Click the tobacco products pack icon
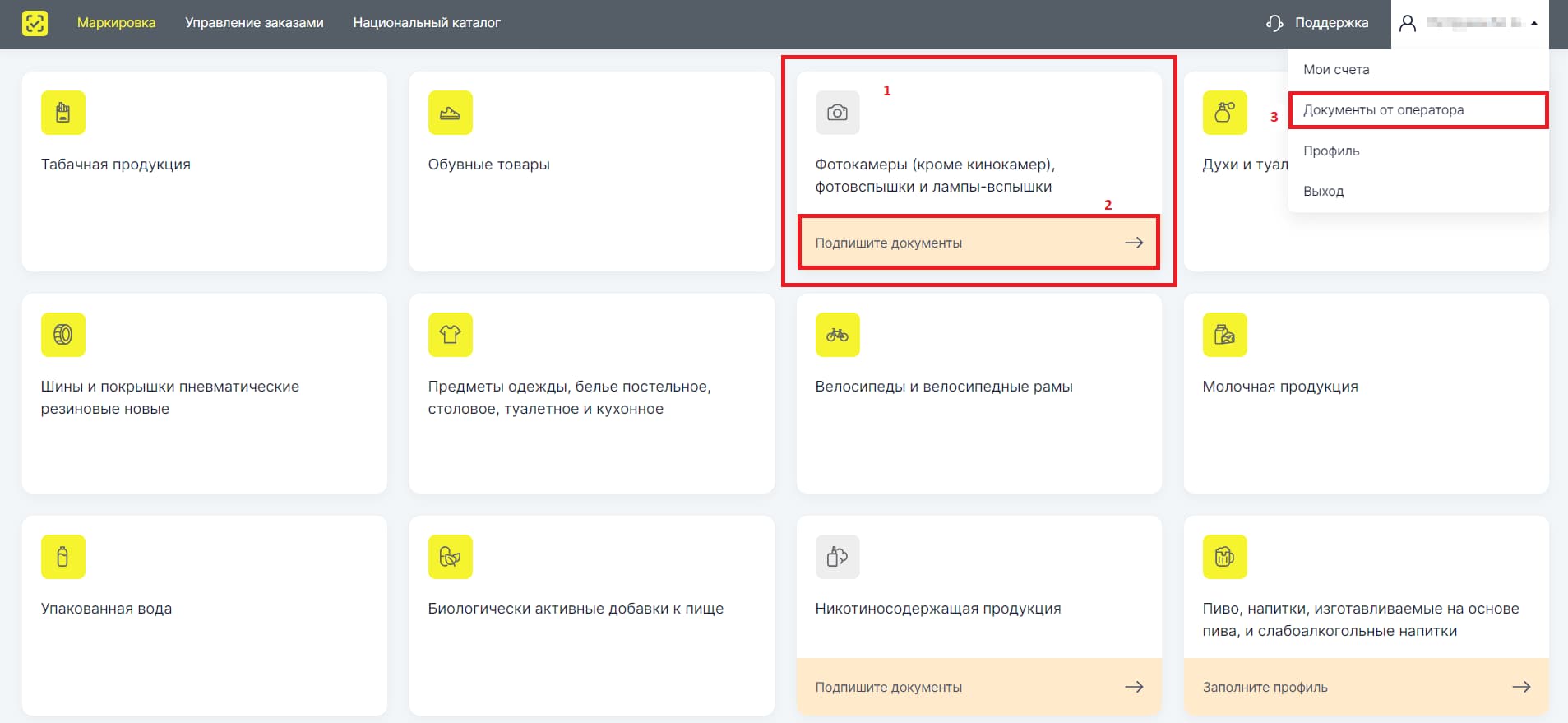Viewport: 1568px width, 723px height. coord(63,113)
